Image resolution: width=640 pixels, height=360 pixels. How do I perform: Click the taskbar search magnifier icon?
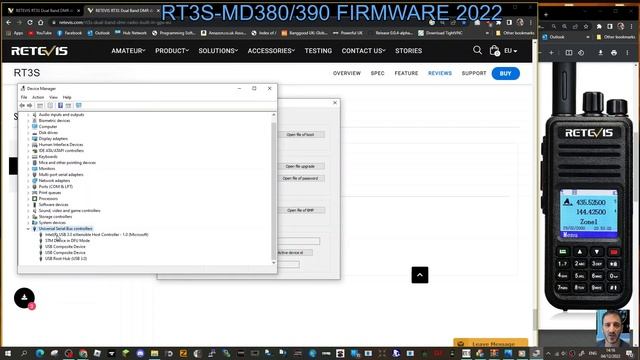[x=24, y=353]
